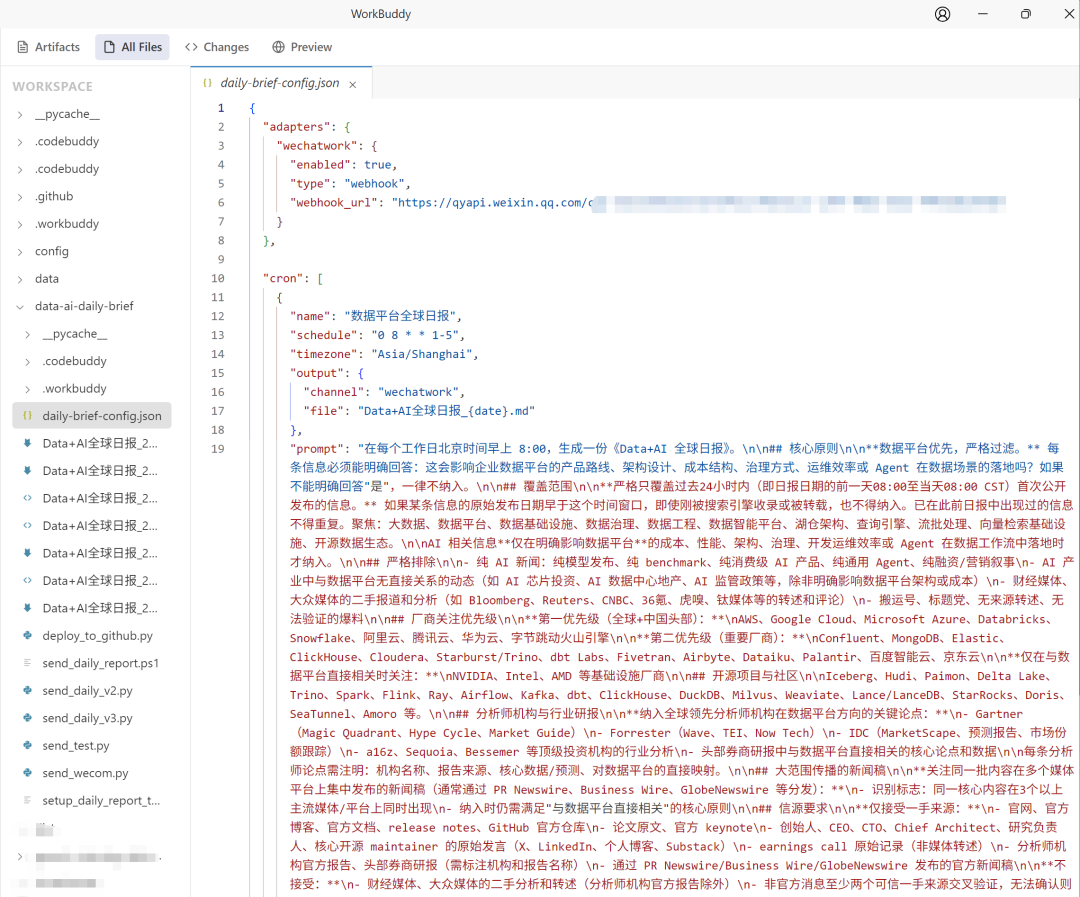This screenshot has width=1080, height=897.
Task: Open send_daily_report.ps1 file
Action: (101, 663)
